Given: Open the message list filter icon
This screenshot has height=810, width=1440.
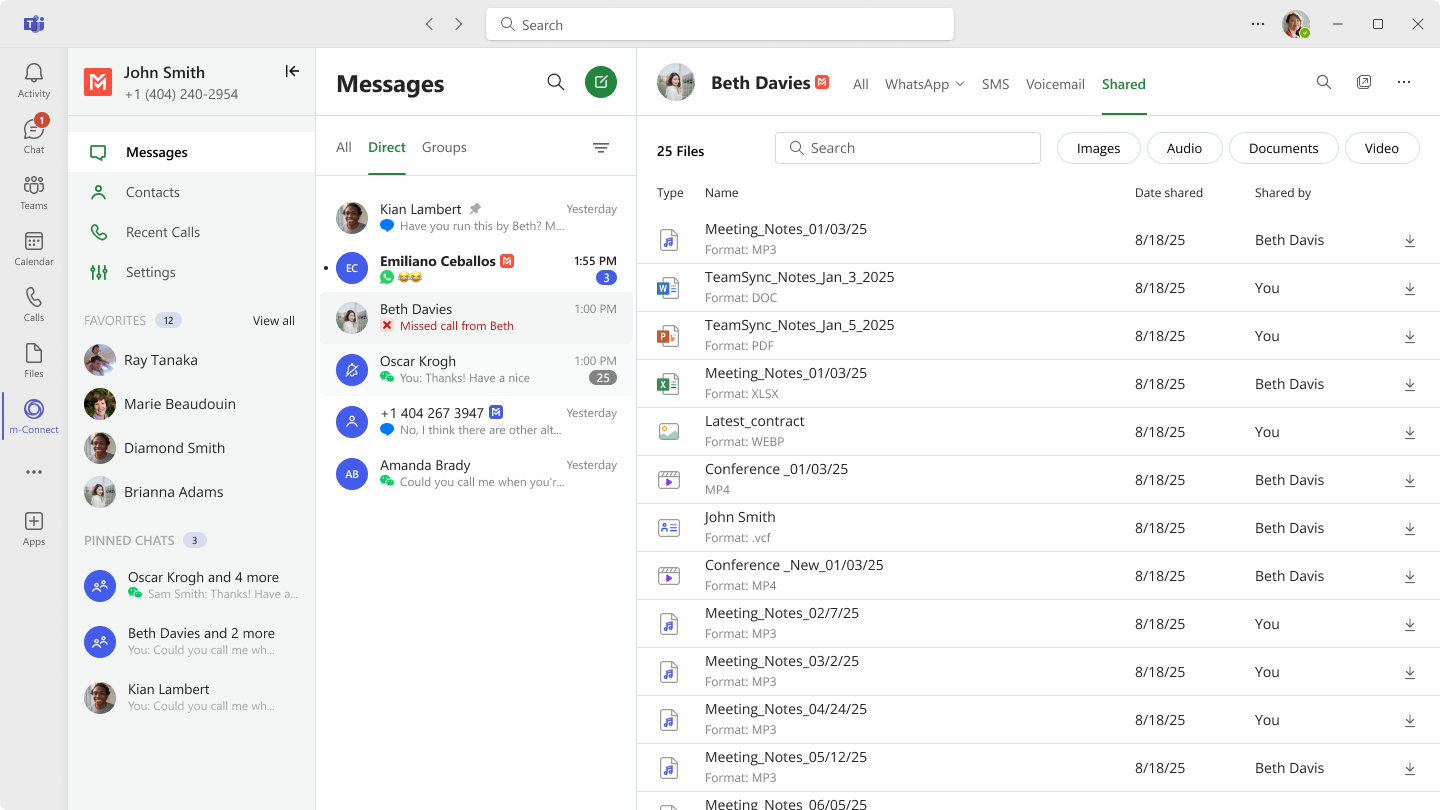Looking at the screenshot, I should [601, 148].
